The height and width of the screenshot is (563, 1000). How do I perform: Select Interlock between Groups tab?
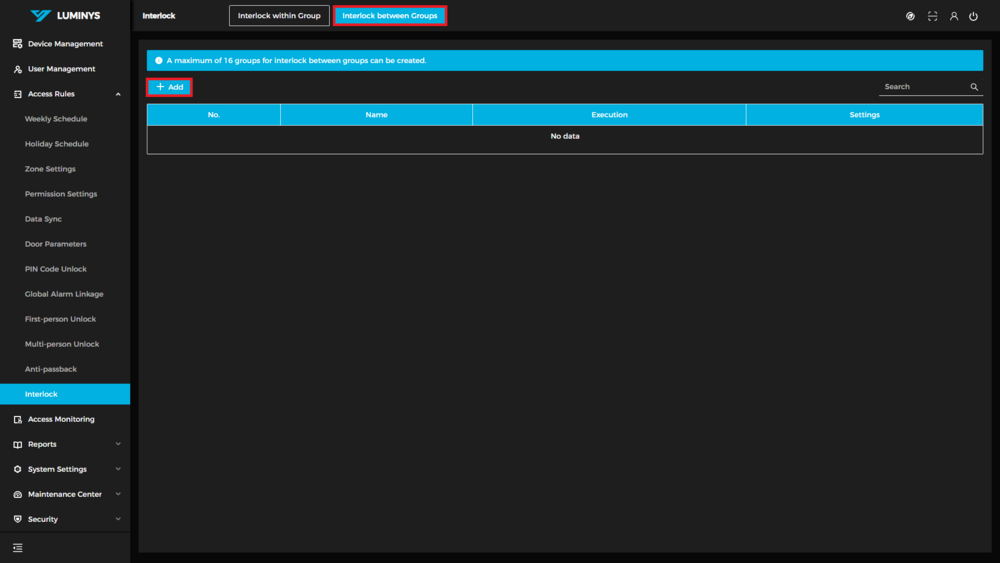[x=390, y=16]
